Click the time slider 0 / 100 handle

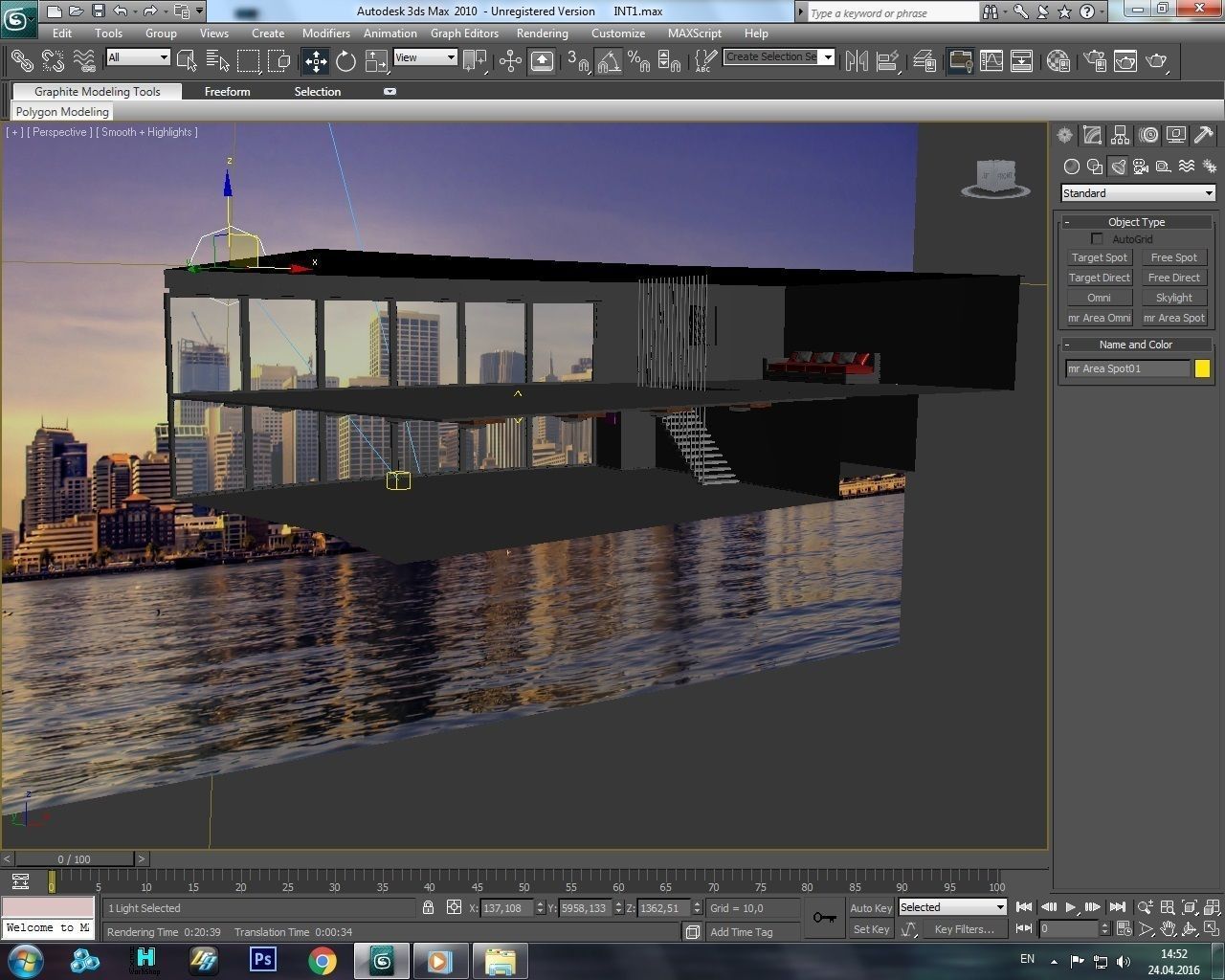(75, 859)
